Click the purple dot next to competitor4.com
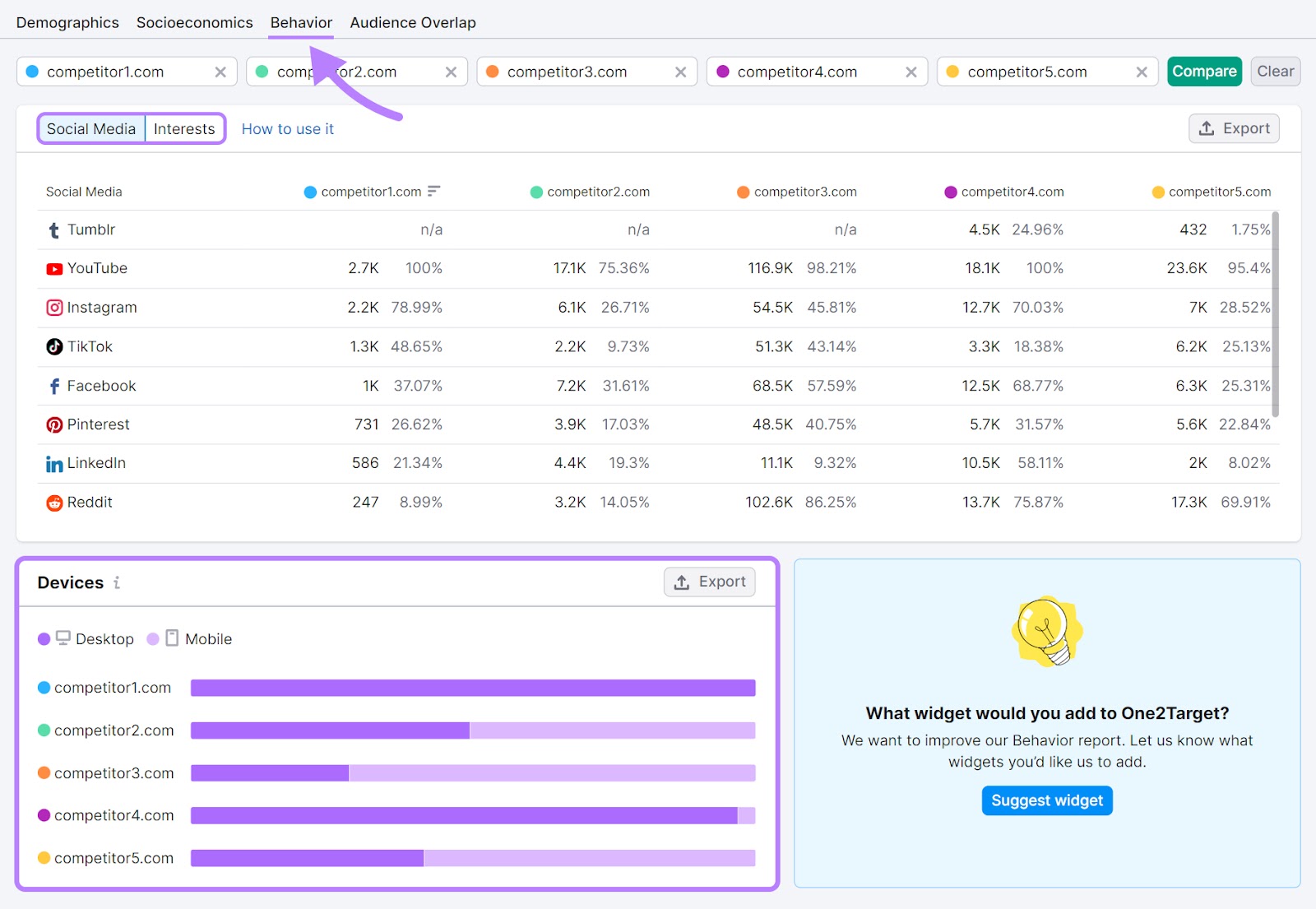1316x909 pixels. click(x=722, y=72)
